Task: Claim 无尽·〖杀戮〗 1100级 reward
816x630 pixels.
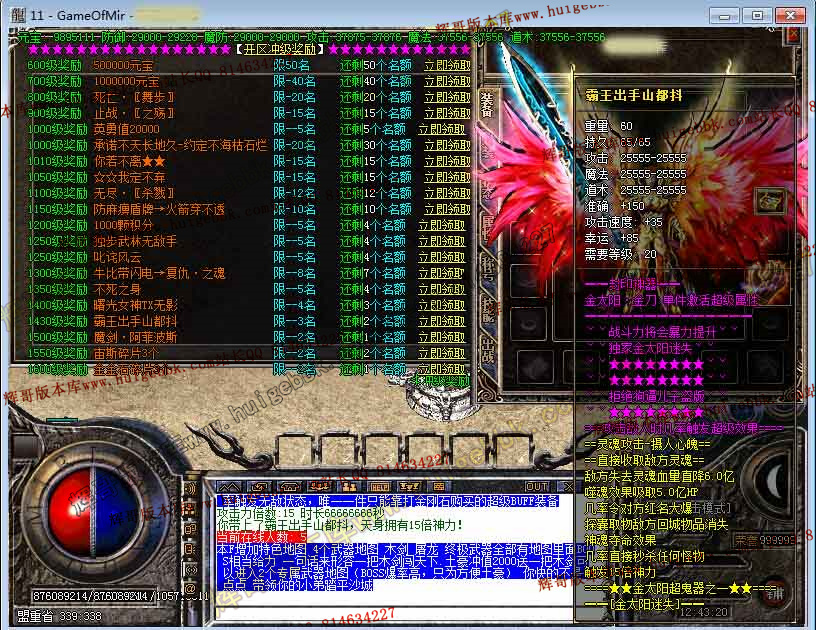Action: pos(447,194)
